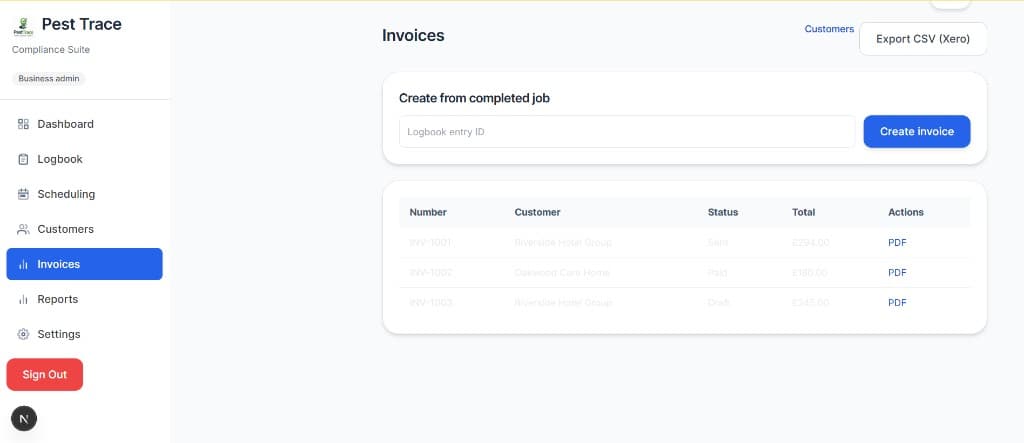
Task: Open Customers via the people icon in sidebar
Action: pyautogui.click(x=24, y=229)
